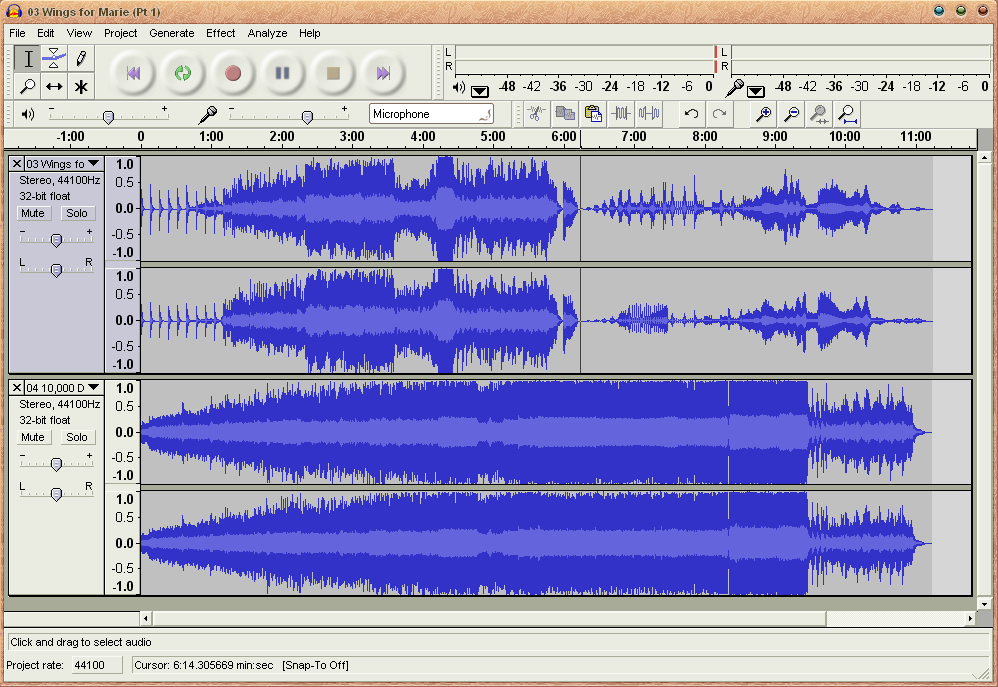Viewport: 998px width, 687px height.
Task: Mute the 04 10,000 D track
Action: (33, 437)
